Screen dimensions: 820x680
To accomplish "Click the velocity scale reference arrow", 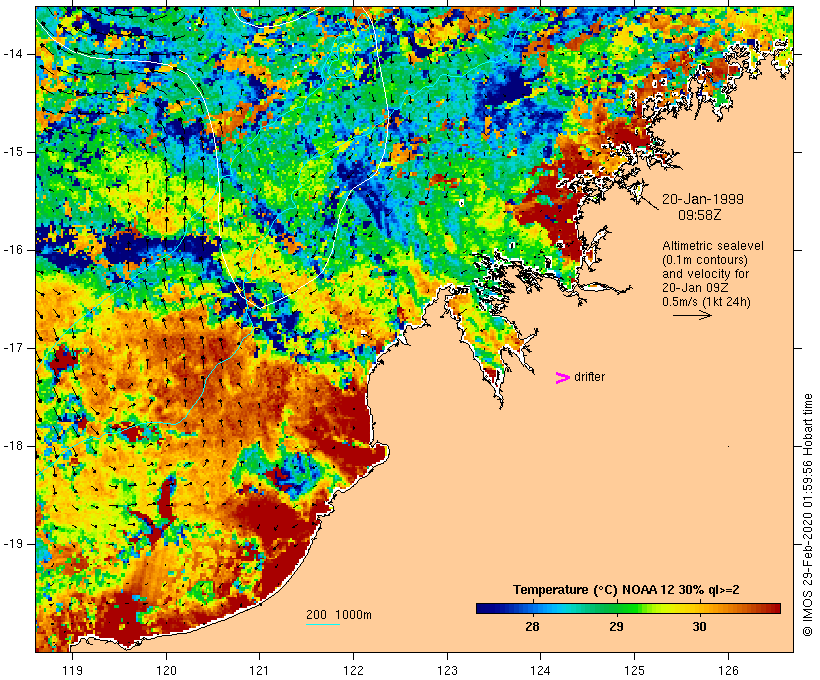I will point(692,315).
